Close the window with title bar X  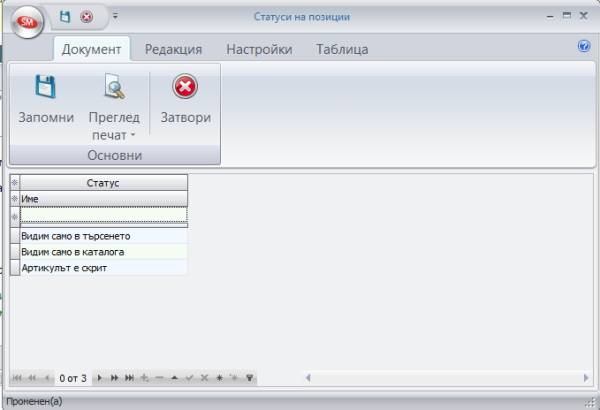point(584,16)
